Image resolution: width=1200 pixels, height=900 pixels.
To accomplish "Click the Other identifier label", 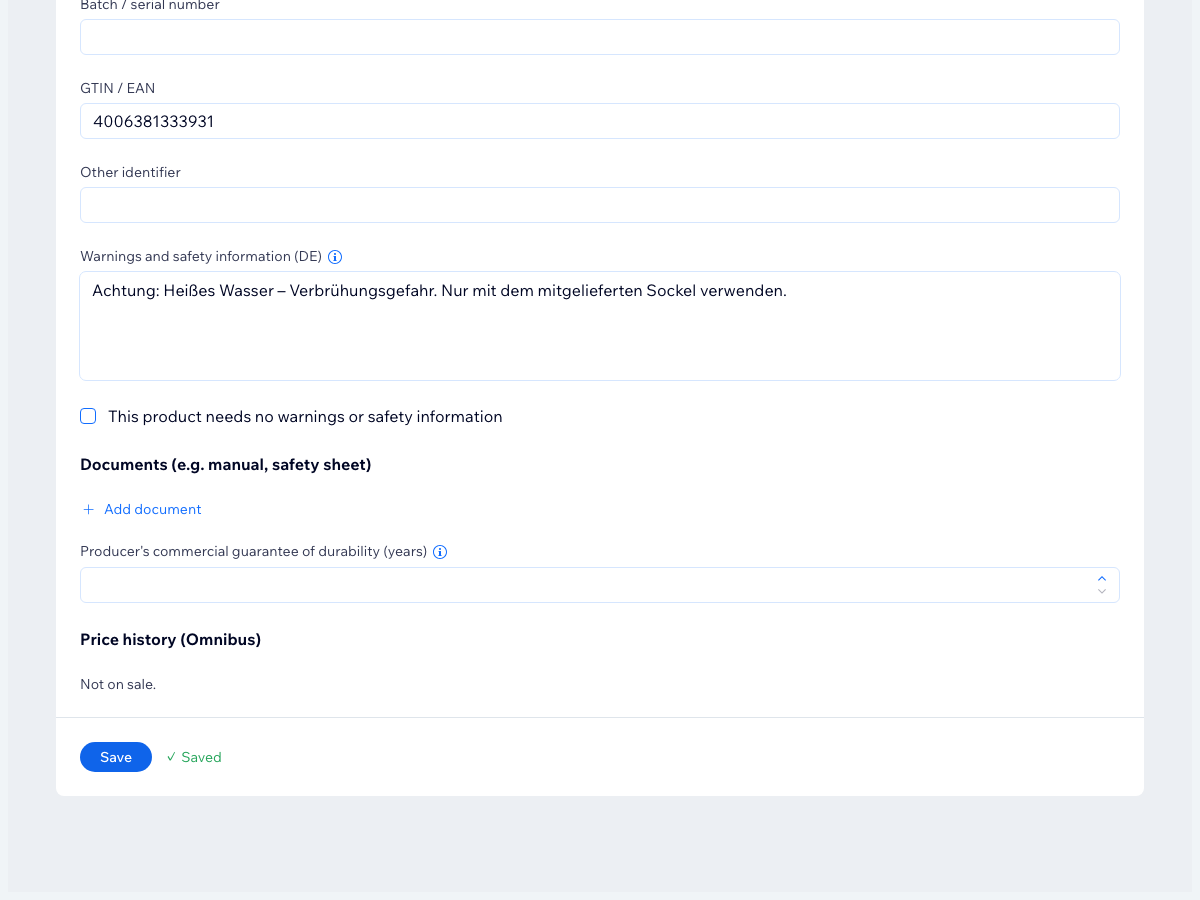I will [x=130, y=172].
